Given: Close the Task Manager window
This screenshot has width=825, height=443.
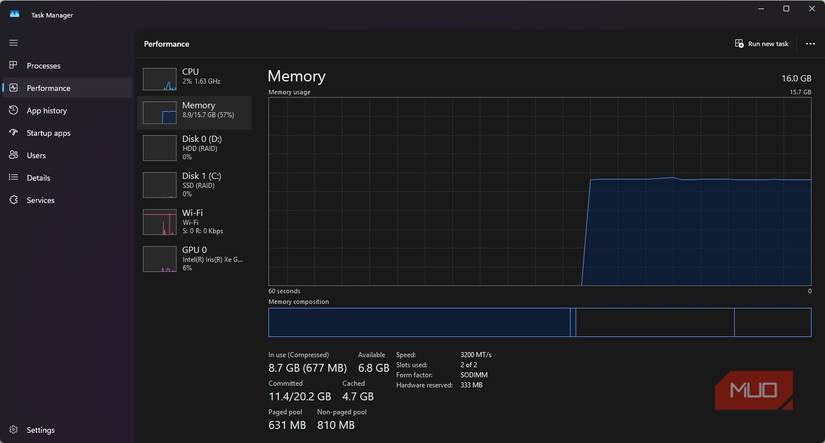Looking at the screenshot, I should [811, 9].
